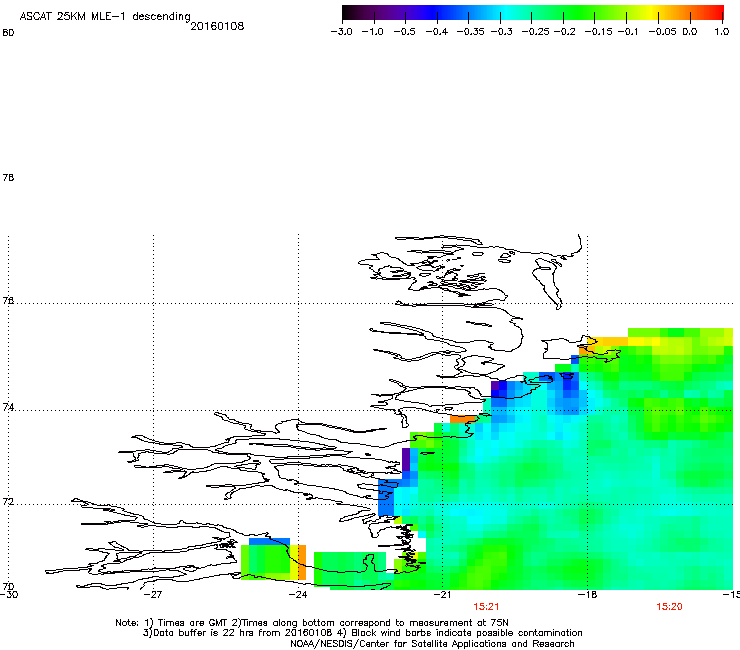The image size is (740, 650).
Task: Click the longitude axis label -18
Action: click(588, 594)
